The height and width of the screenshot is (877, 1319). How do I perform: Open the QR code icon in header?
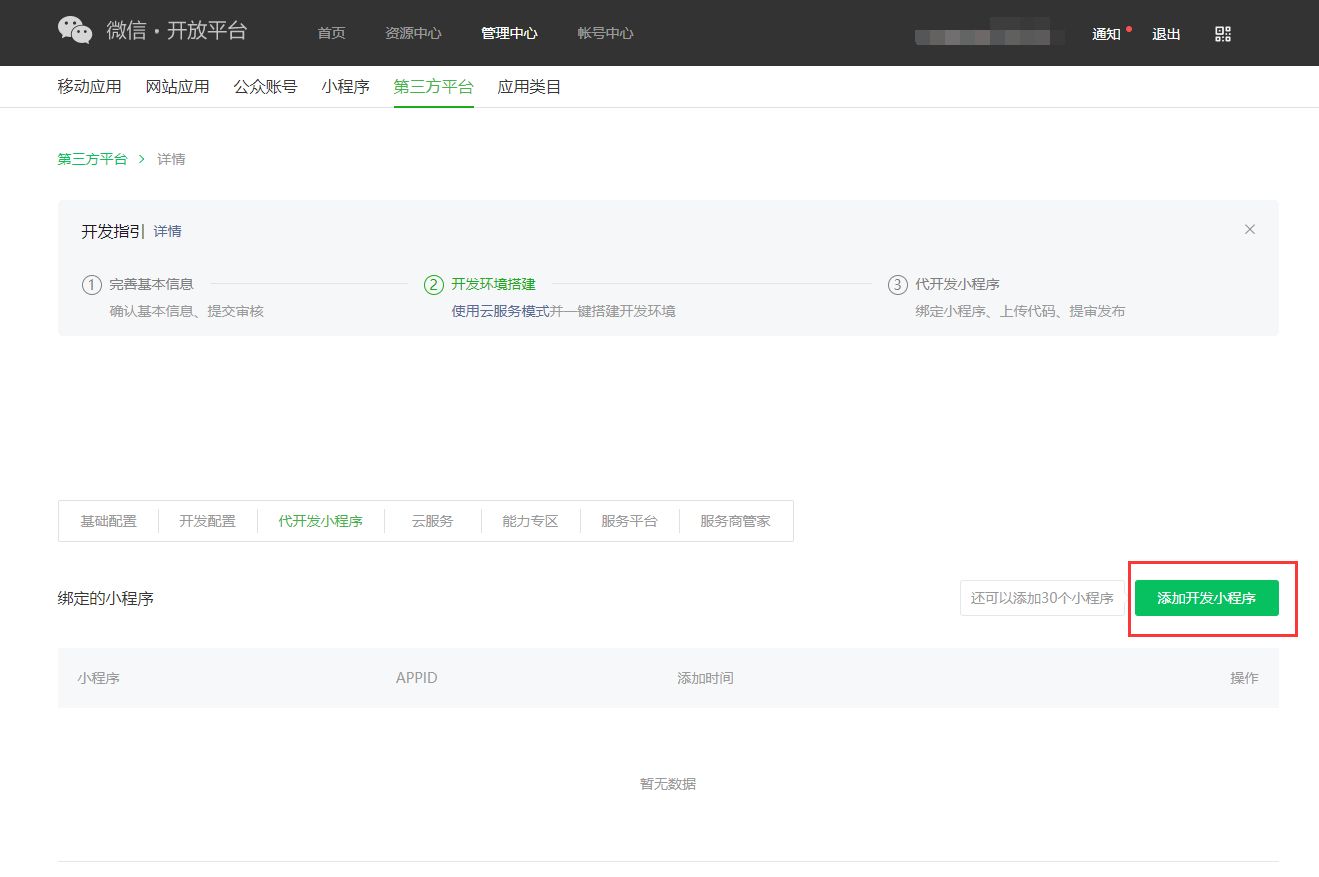(1222, 34)
